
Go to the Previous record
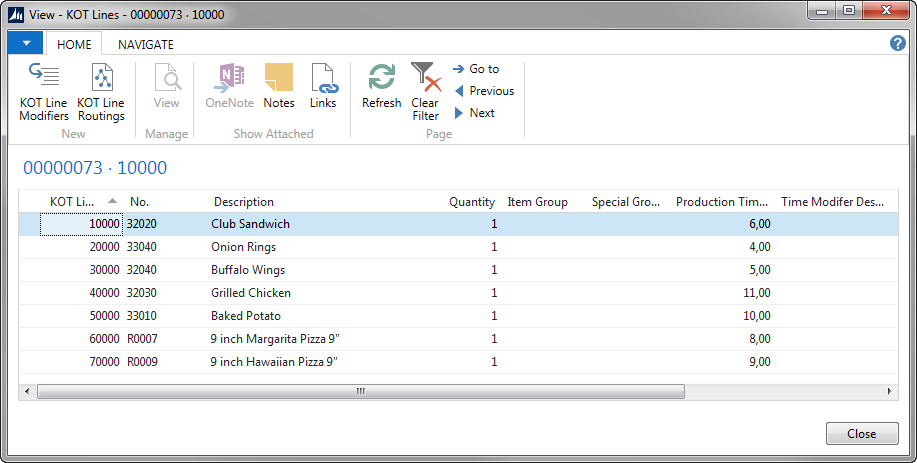coord(483,91)
